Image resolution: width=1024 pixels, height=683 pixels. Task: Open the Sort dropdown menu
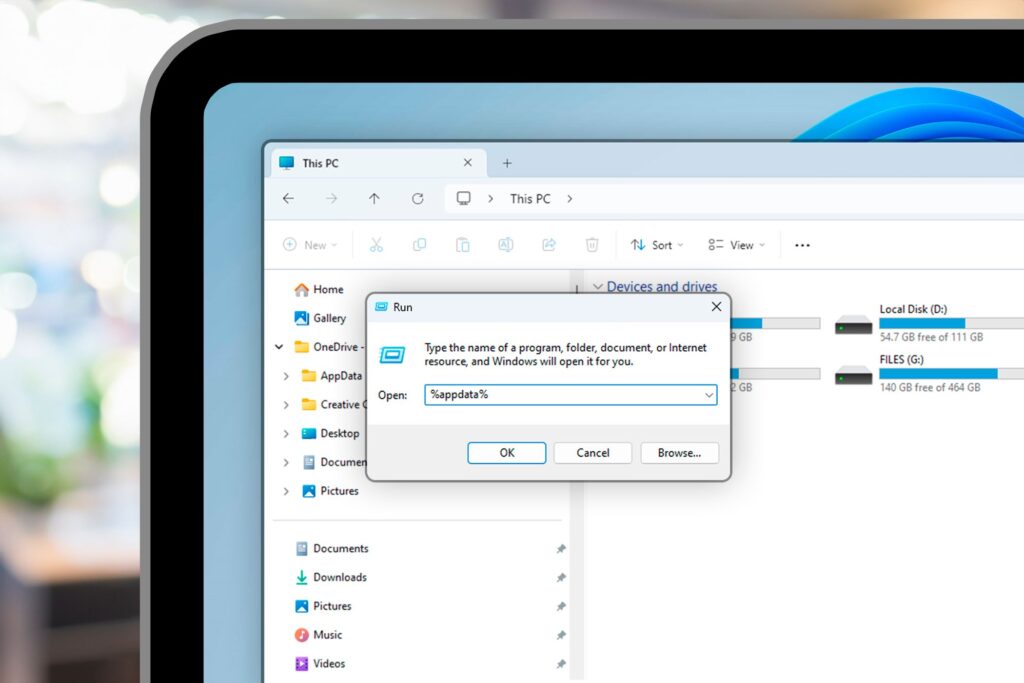[x=656, y=245]
